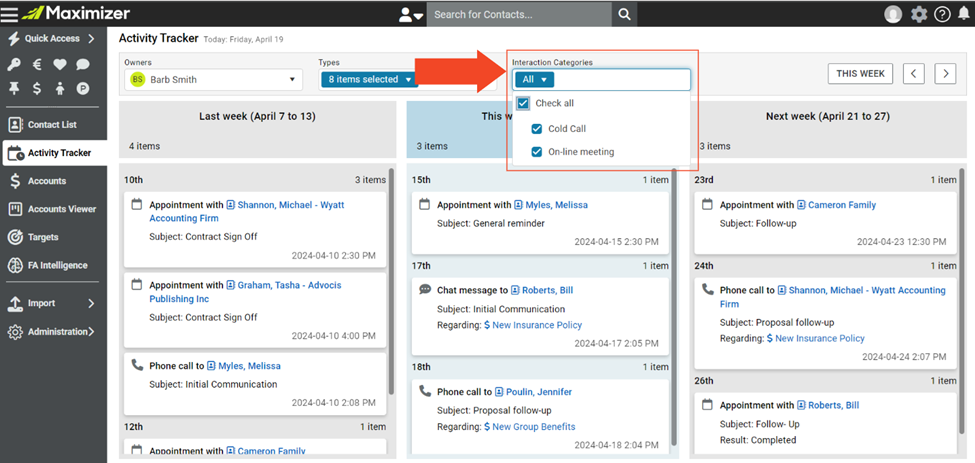The height and width of the screenshot is (463, 975).
Task: Click phone icon on Myles, Melissa call card
Action: point(137,365)
